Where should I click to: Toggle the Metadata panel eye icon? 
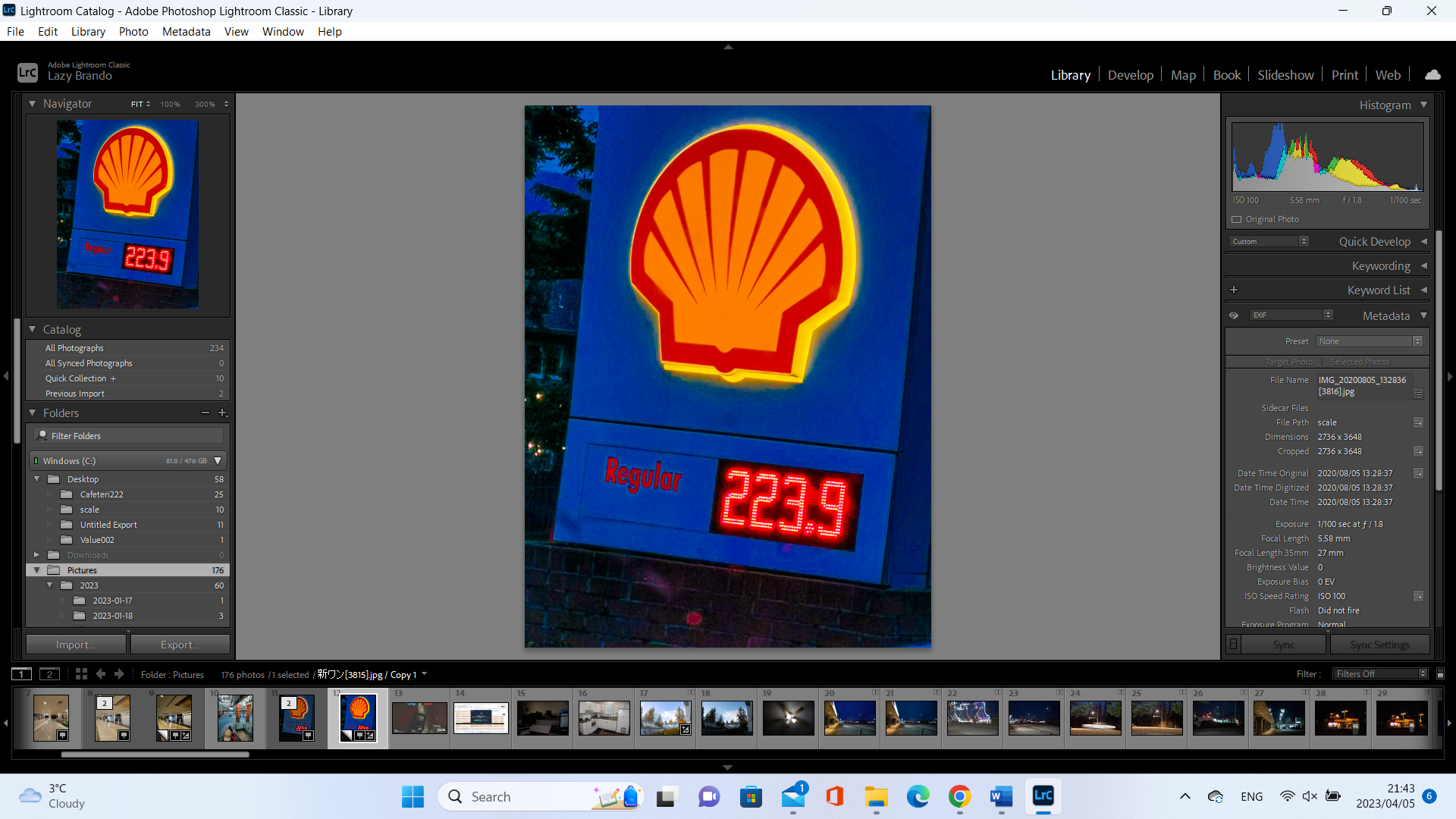(x=1234, y=315)
